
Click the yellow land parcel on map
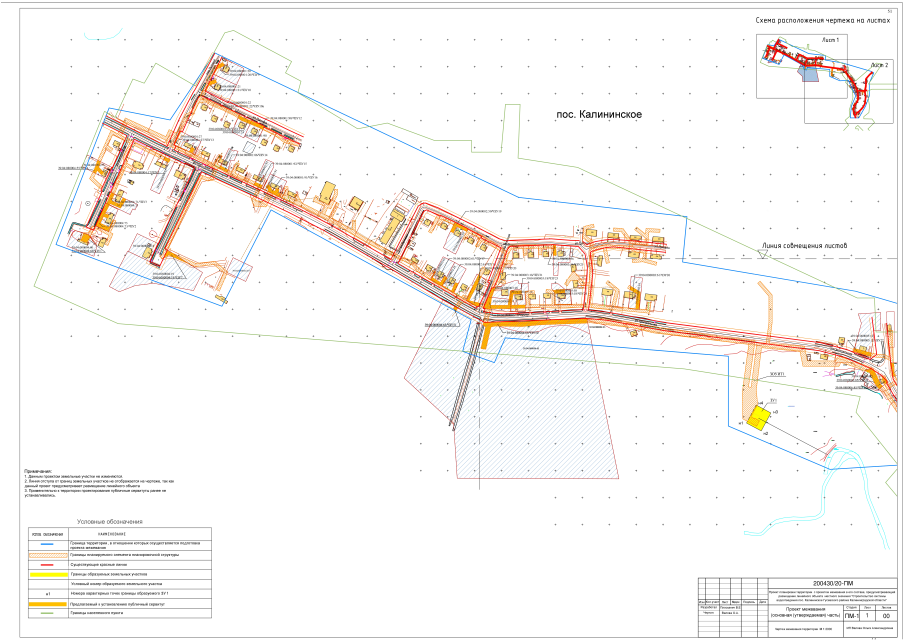pos(756,420)
